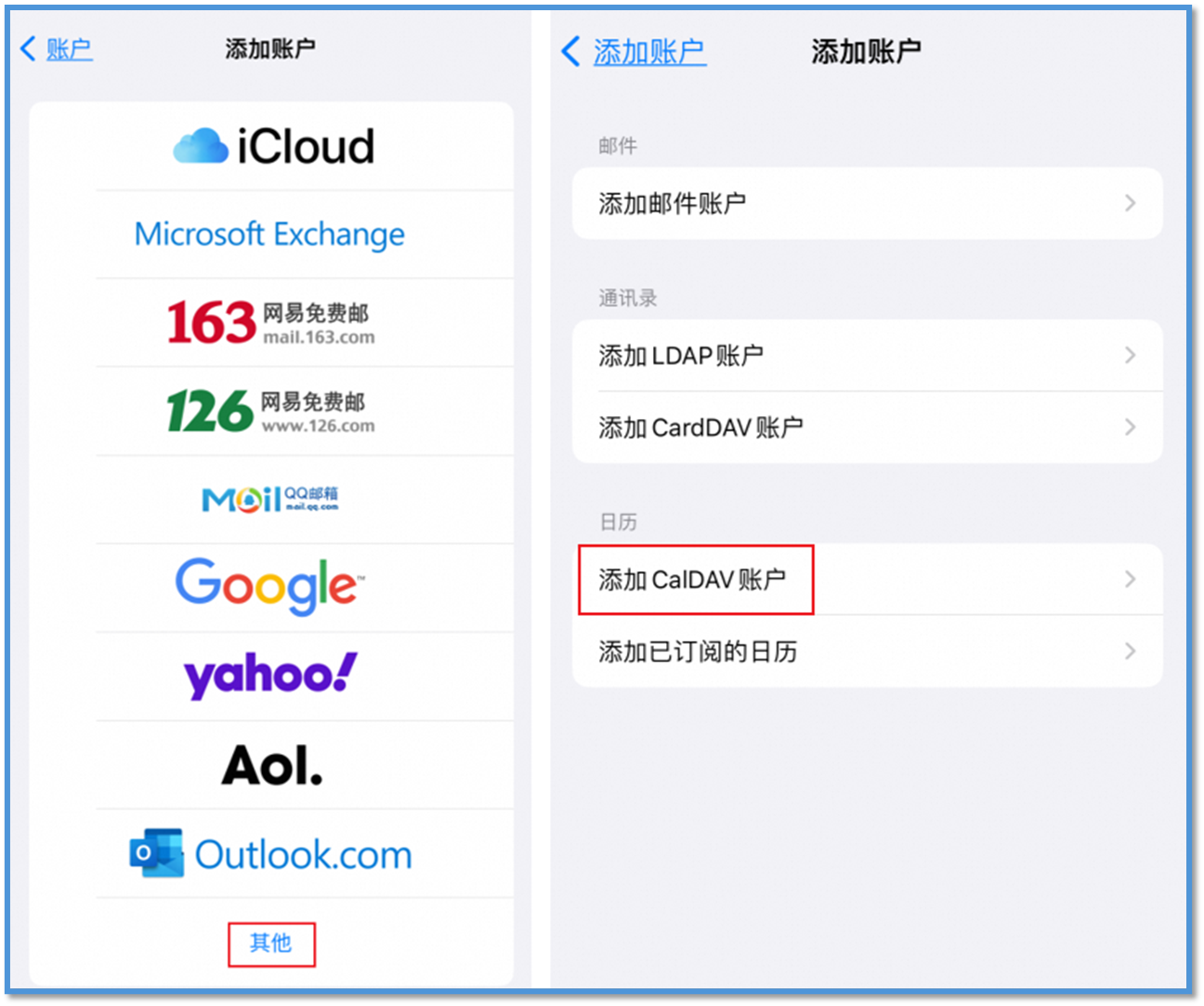Select the Aol. account provider

[272, 765]
